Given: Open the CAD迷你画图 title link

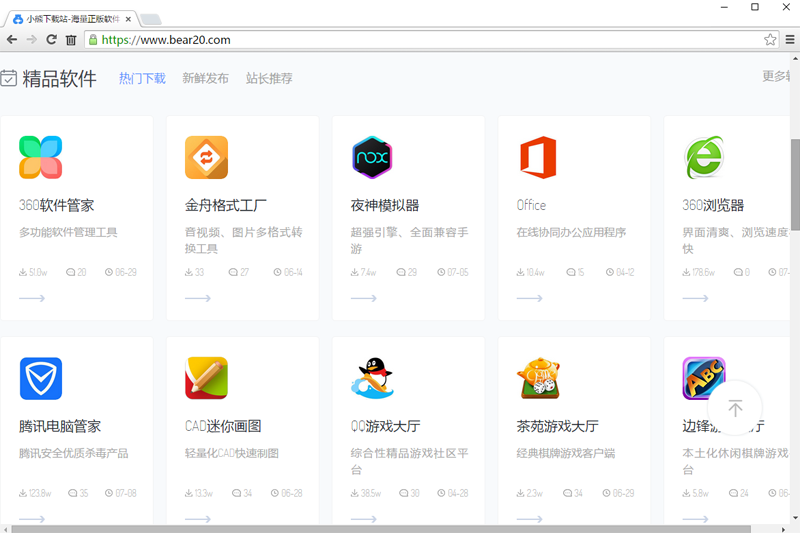Looking at the screenshot, I should (223, 426).
